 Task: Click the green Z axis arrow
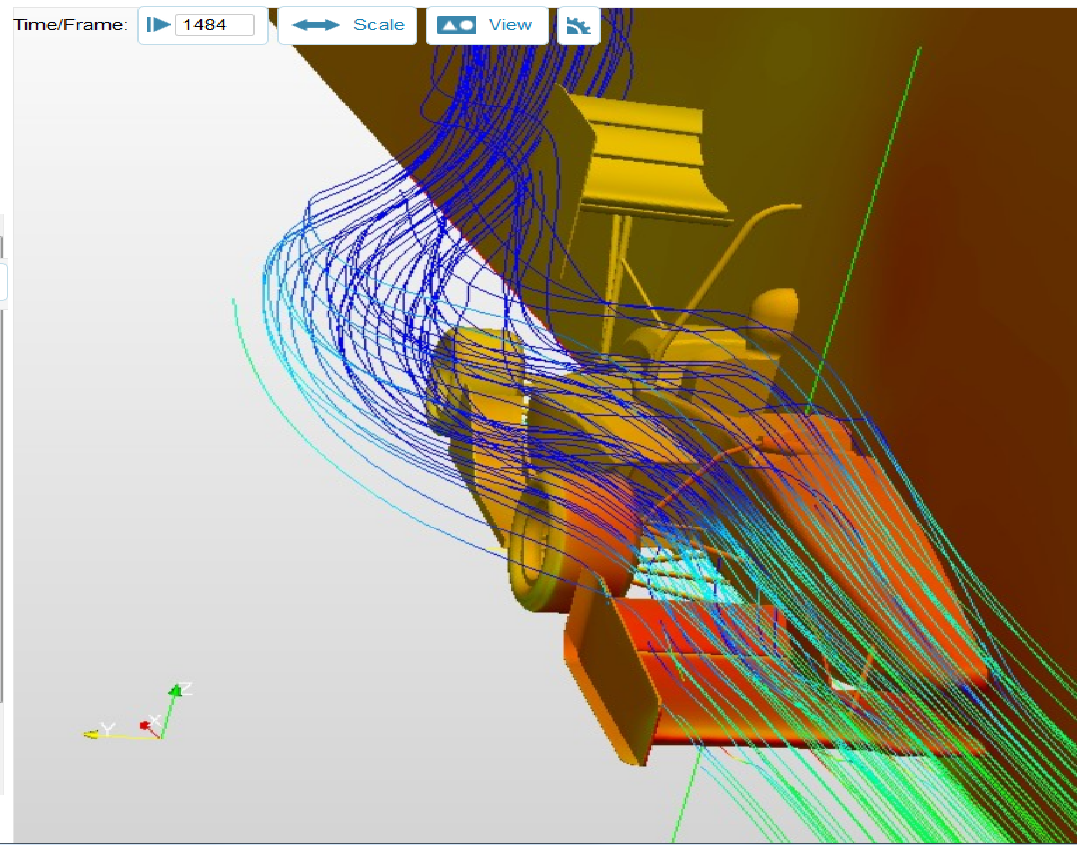(x=177, y=690)
